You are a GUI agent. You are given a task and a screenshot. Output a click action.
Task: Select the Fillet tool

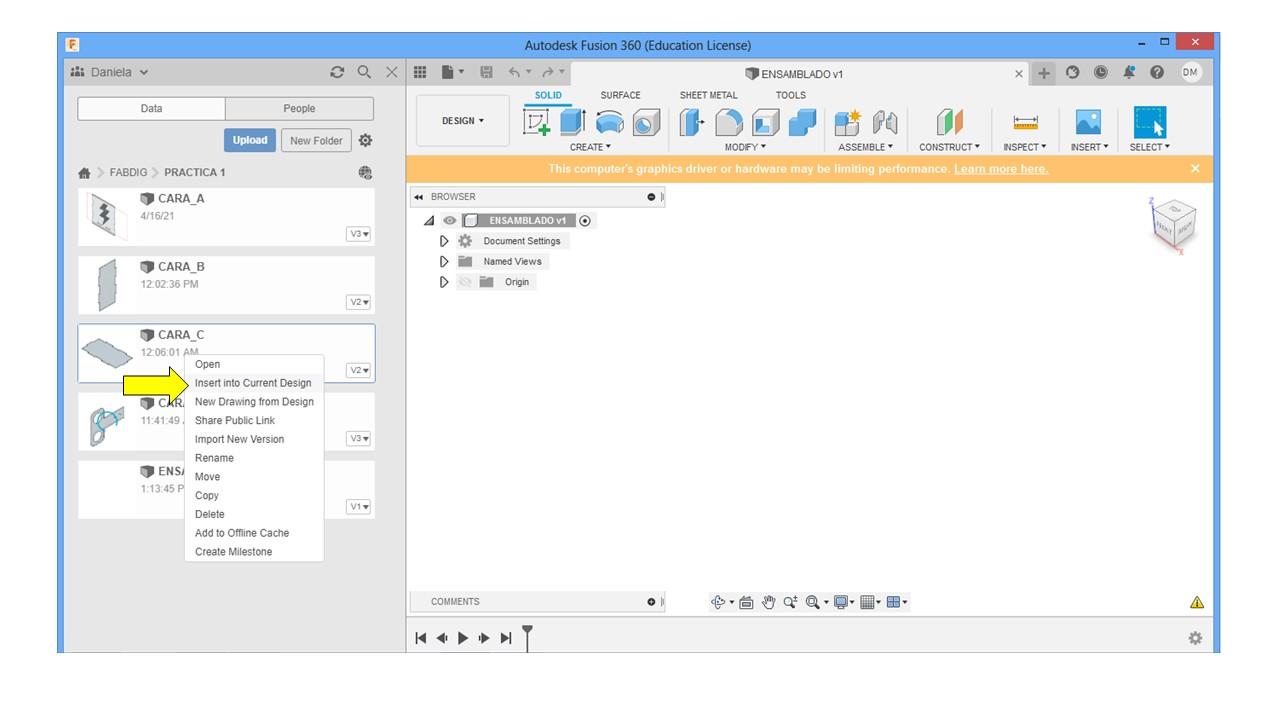tap(729, 122)
